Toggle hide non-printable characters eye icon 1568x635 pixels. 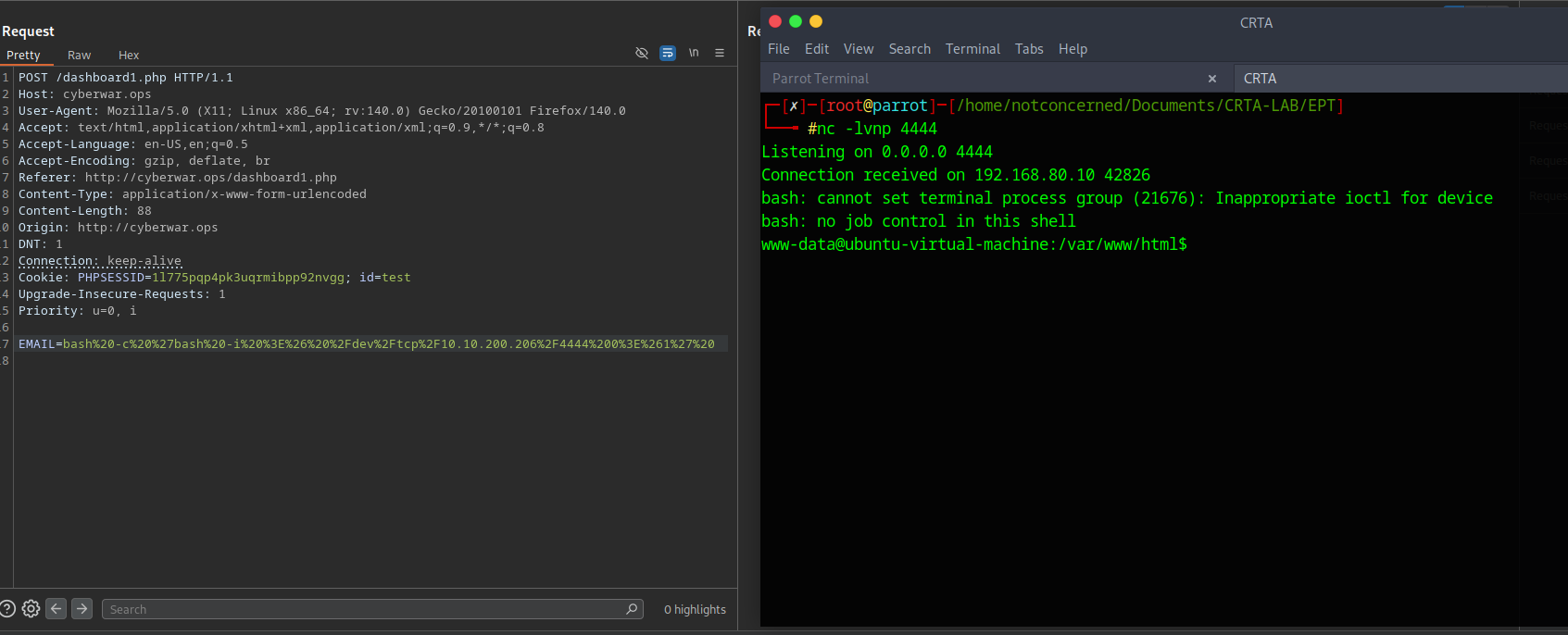[x=642, y=54]
